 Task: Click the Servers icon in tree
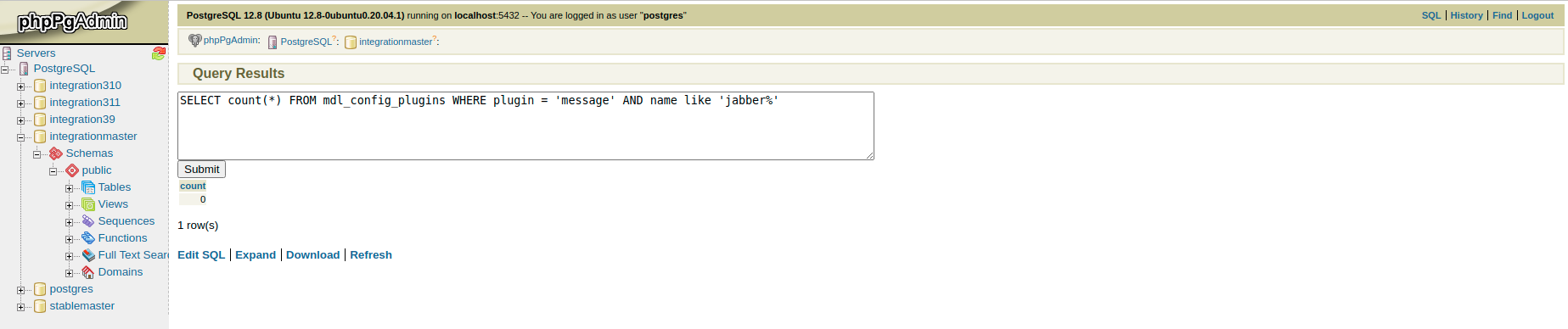click(7, 53)
